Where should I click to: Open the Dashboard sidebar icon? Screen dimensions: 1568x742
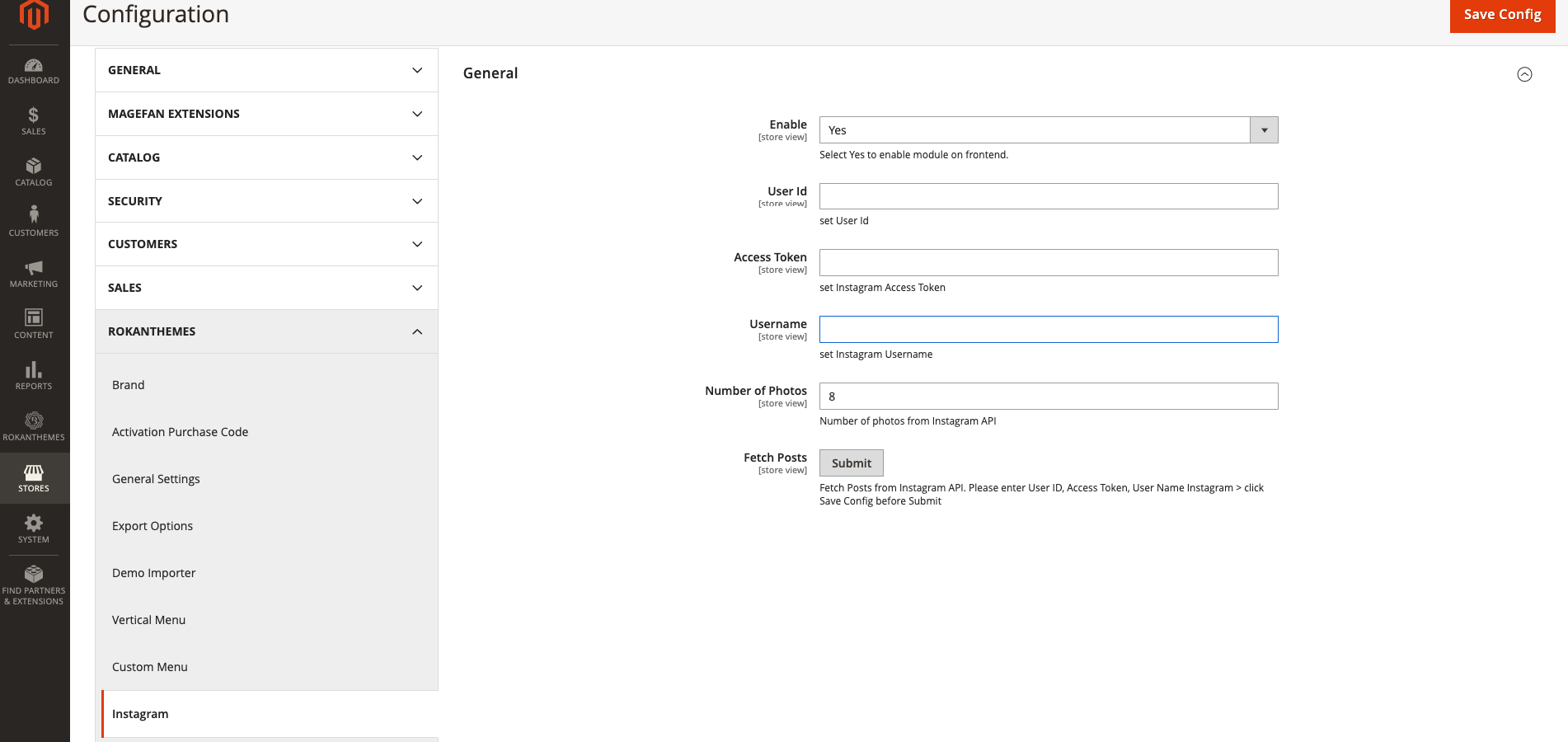pyautogui.click(x=34, y=72)
